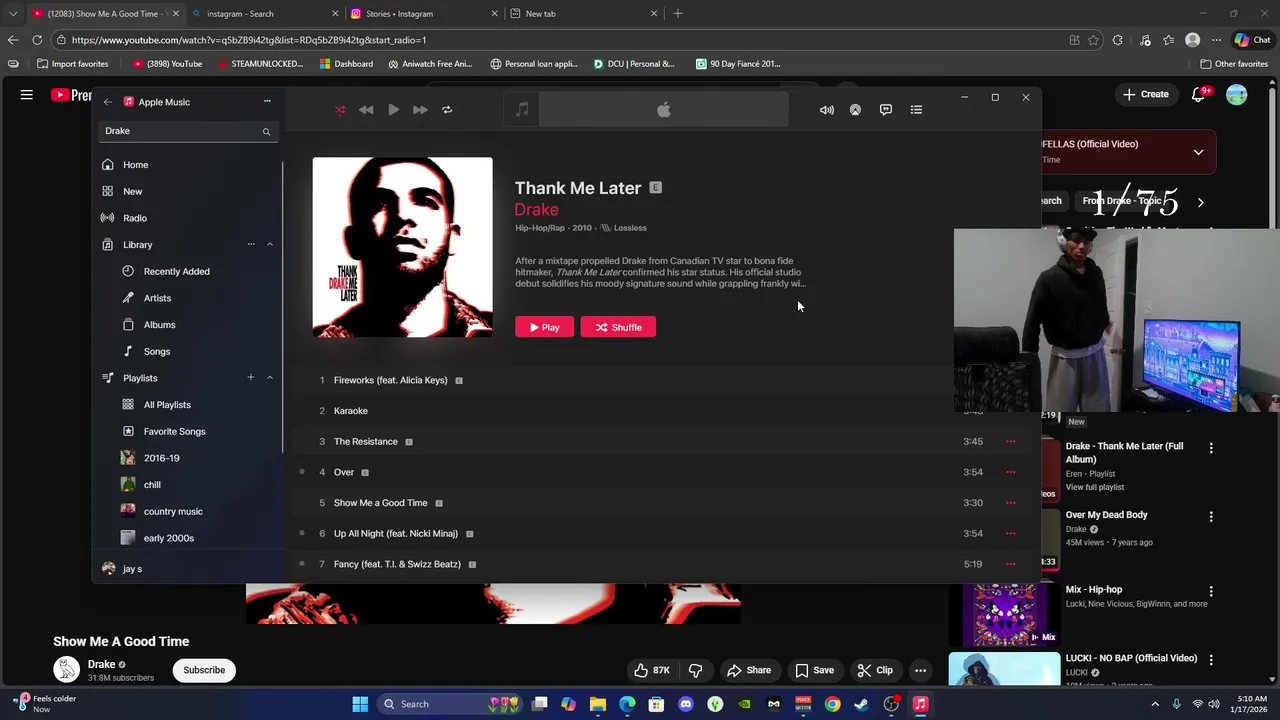
Task: Open the Apple Music sidebar ellipsis menu
Action: click(267, 101)
